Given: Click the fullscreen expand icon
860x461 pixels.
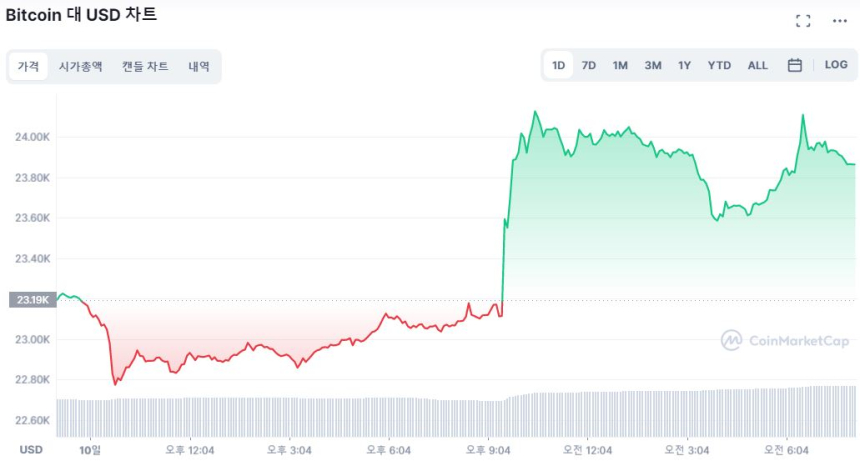Looking at the screenshot, I should [803, 21].
